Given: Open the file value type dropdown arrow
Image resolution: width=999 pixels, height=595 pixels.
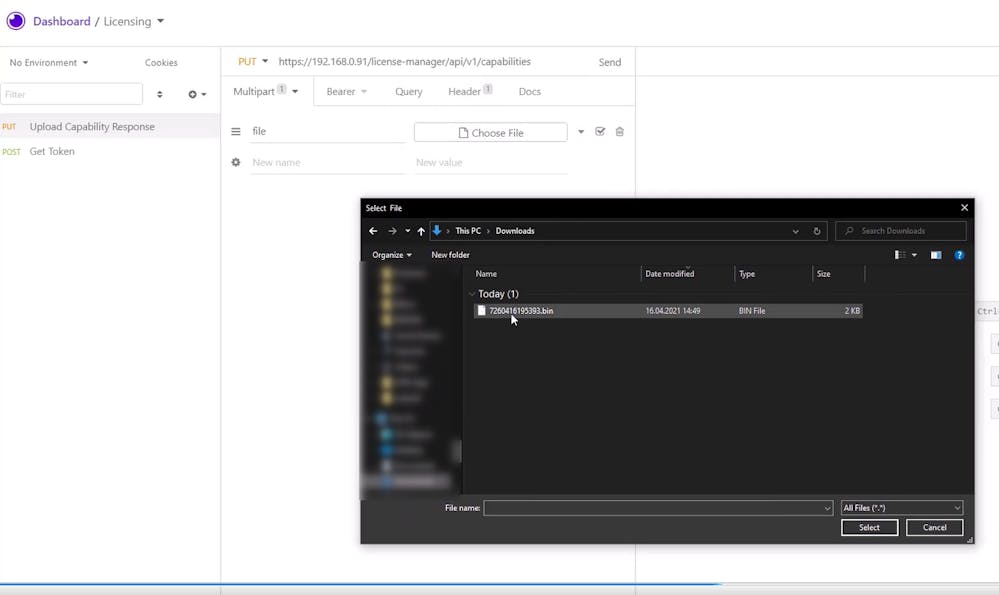Looking at the screenshot, I should coord(581,132).
